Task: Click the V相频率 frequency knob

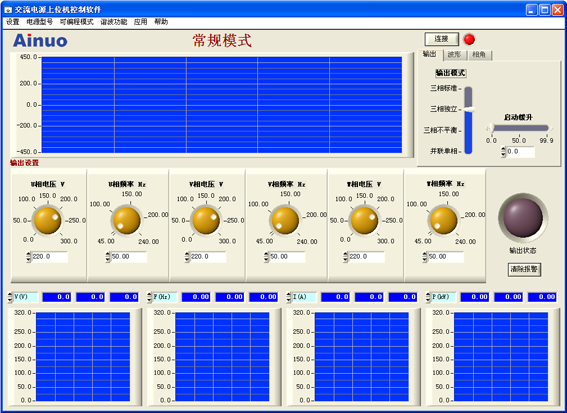Action: 285,221
